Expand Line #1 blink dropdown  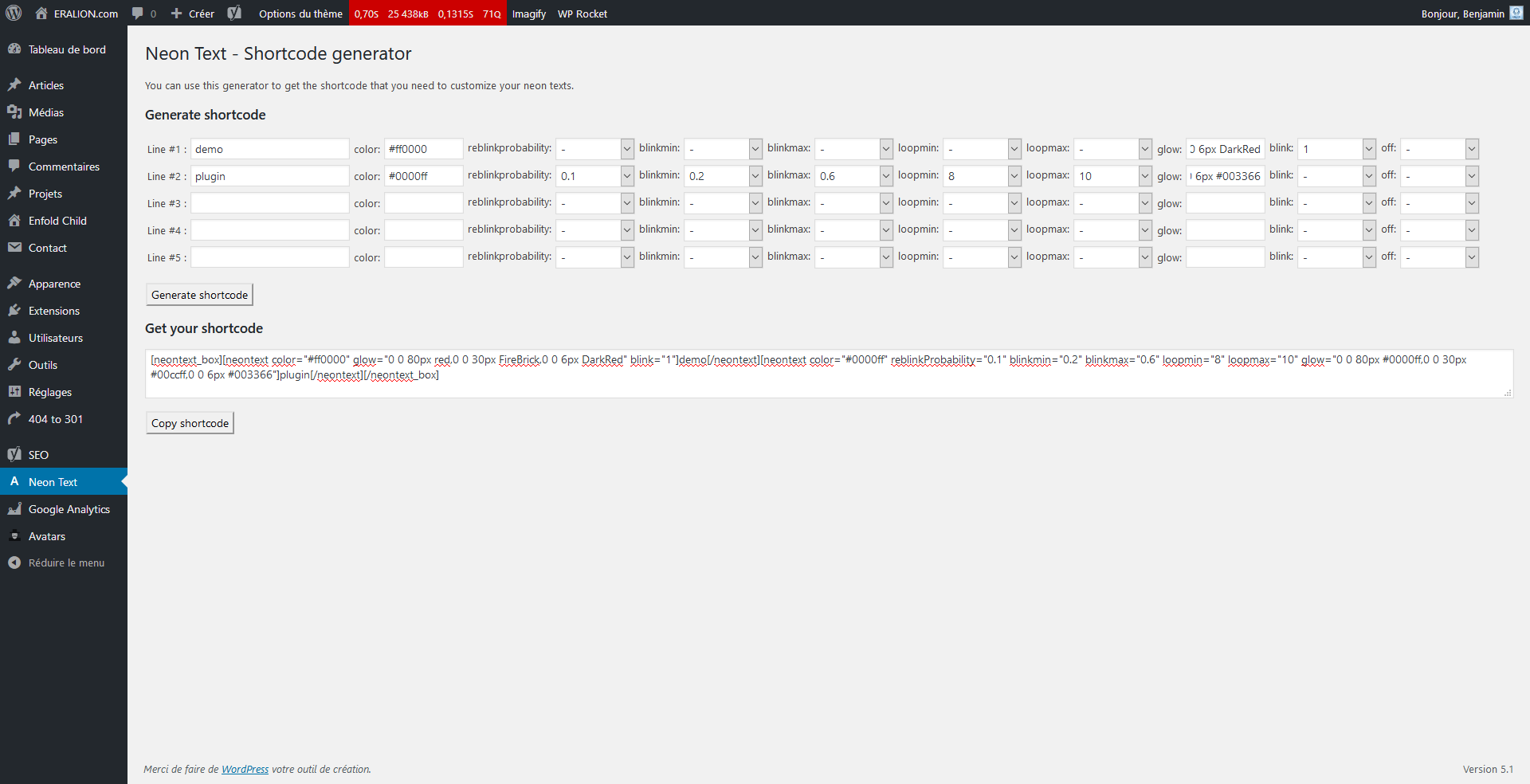(x=1336, y=149)
